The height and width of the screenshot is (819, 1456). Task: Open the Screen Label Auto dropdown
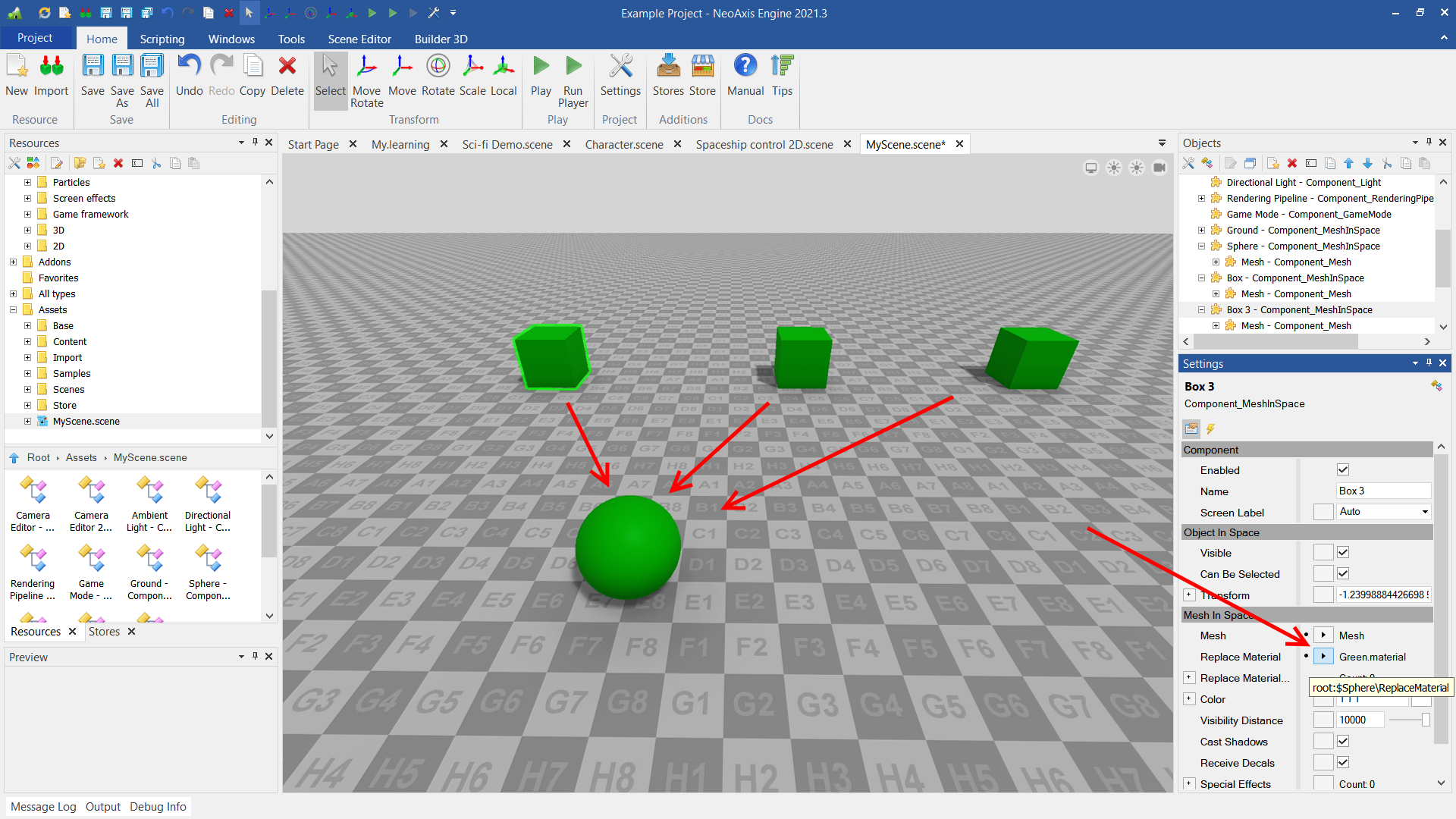point(1382,512)
